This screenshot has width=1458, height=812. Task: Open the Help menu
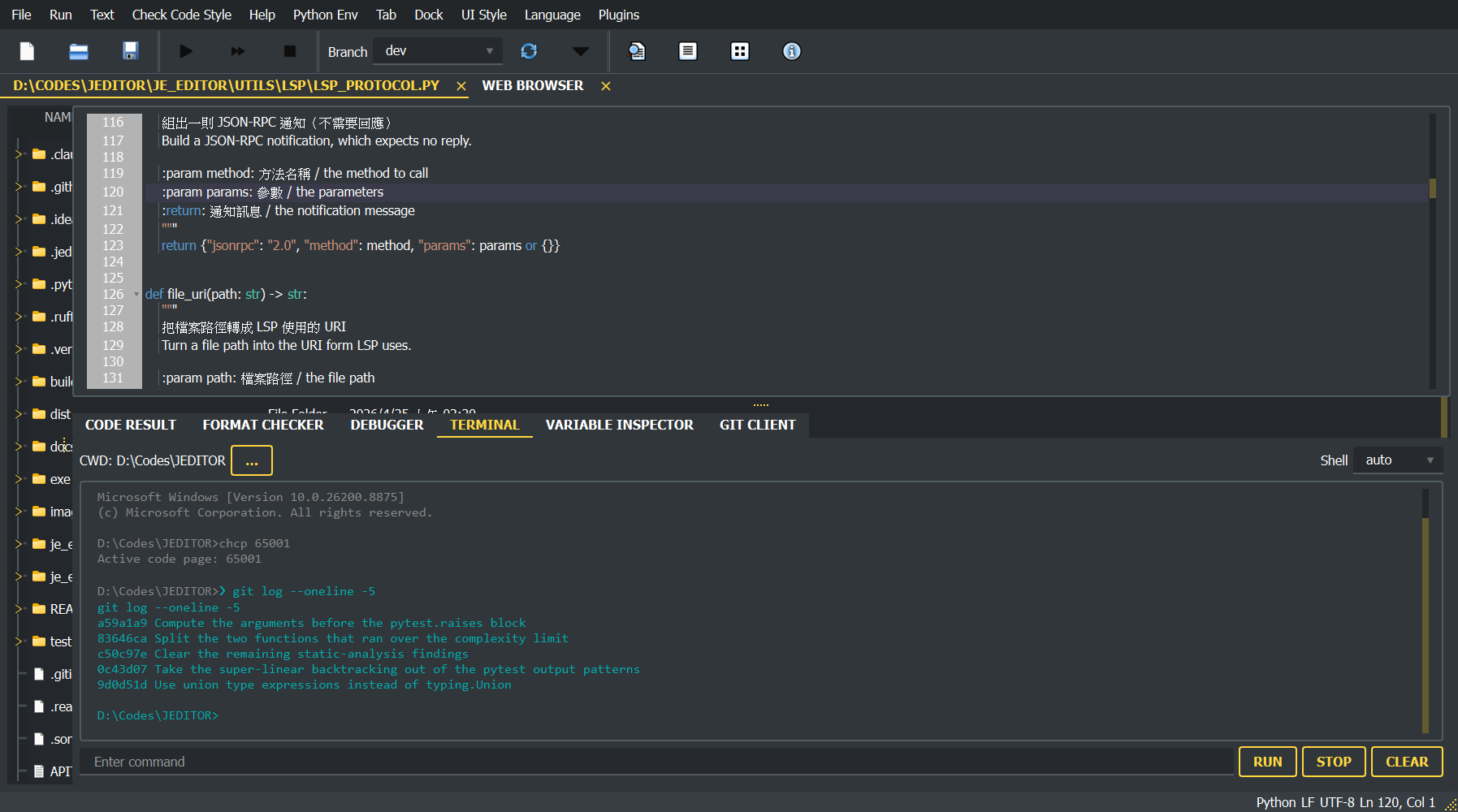262,15
